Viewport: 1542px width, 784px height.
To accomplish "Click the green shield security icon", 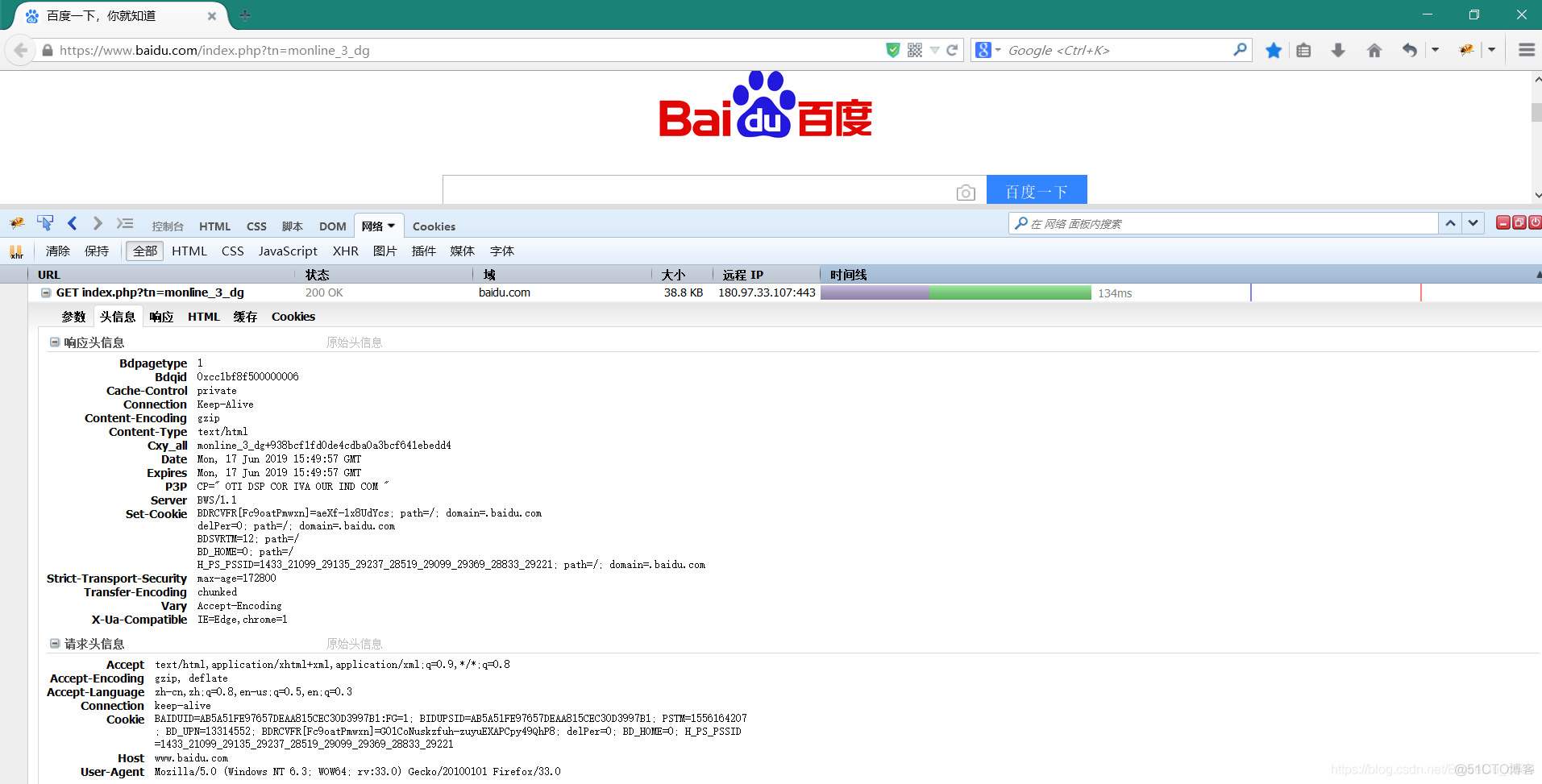I will coord(892,50).
